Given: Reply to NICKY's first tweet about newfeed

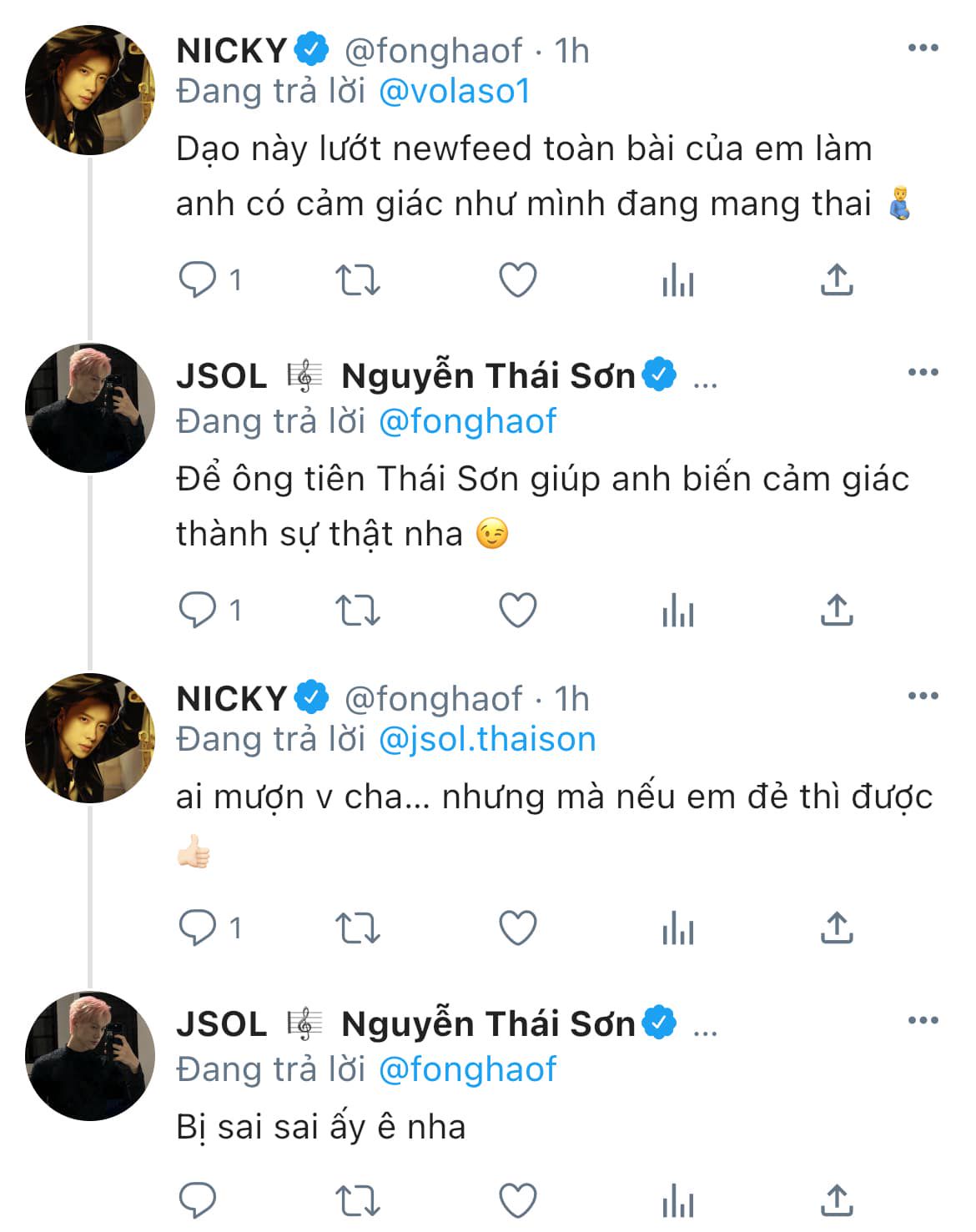Looking at the screenshot, I should click(x=198, y=279).
